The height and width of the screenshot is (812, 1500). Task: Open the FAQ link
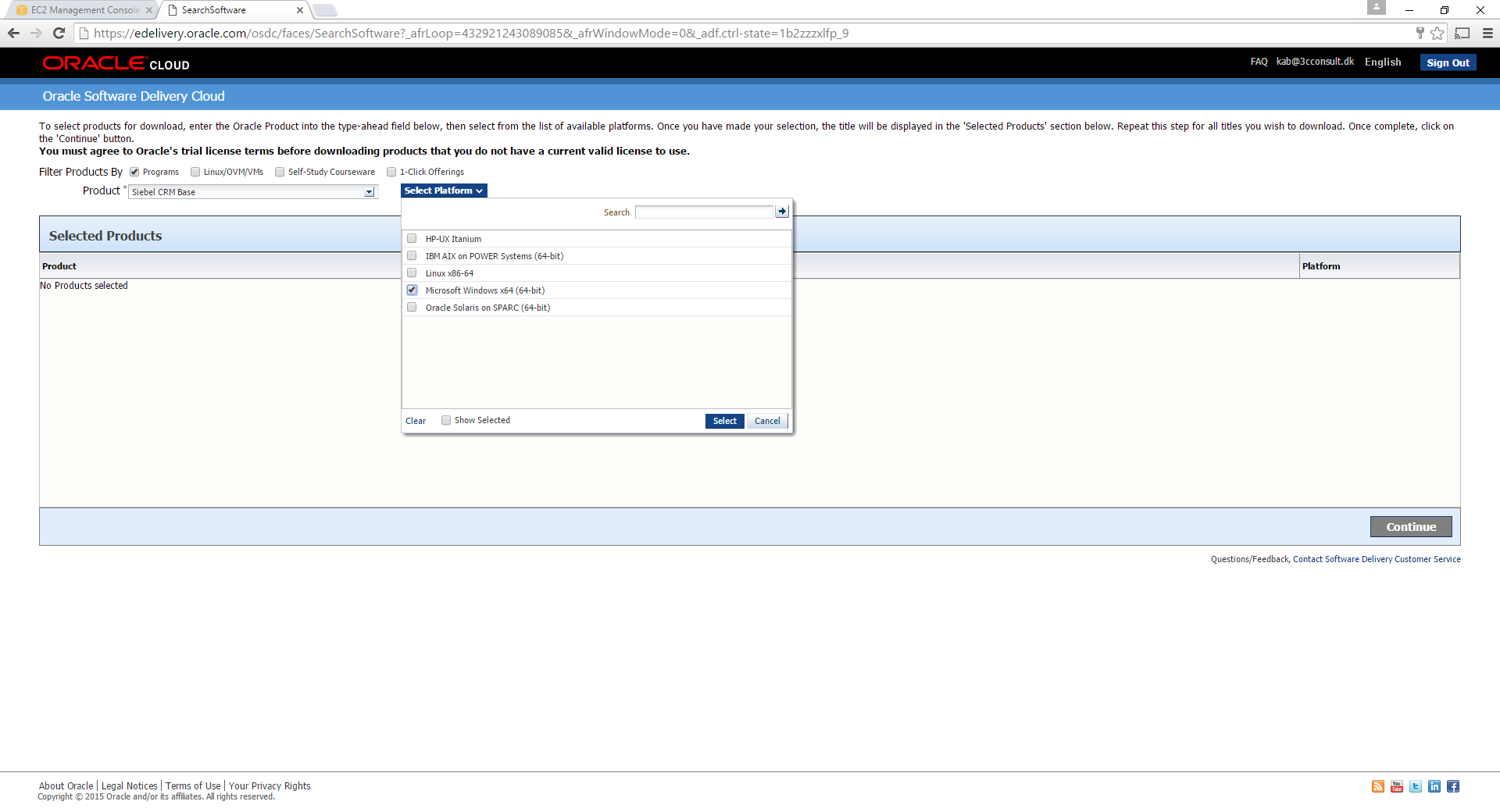click(x=1259, y=62)
